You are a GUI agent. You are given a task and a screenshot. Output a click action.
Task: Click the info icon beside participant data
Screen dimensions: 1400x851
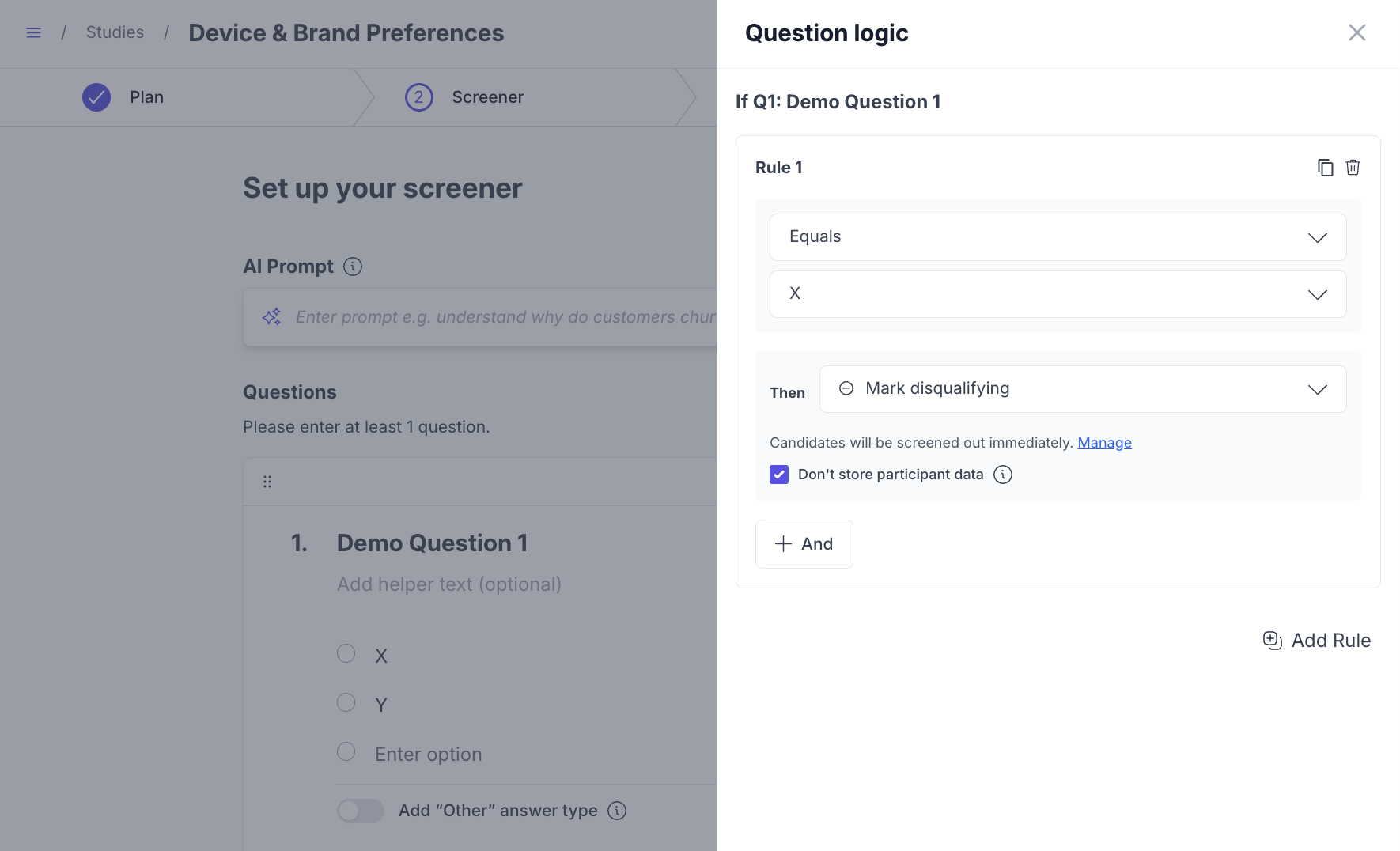coord(1002,475)
